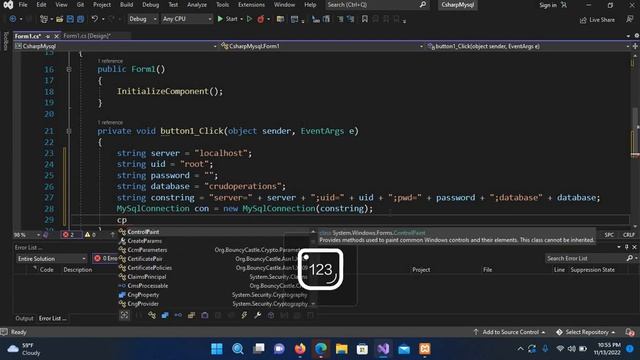Open Microsoft Edge from taskbar

tap(321, 349)
